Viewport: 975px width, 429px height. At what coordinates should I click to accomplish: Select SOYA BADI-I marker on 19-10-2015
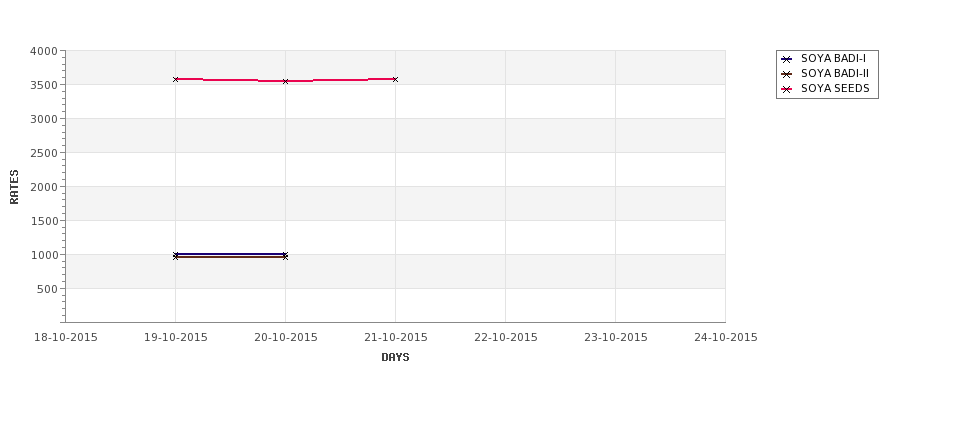pyautogui.click(x=175, y=254)
